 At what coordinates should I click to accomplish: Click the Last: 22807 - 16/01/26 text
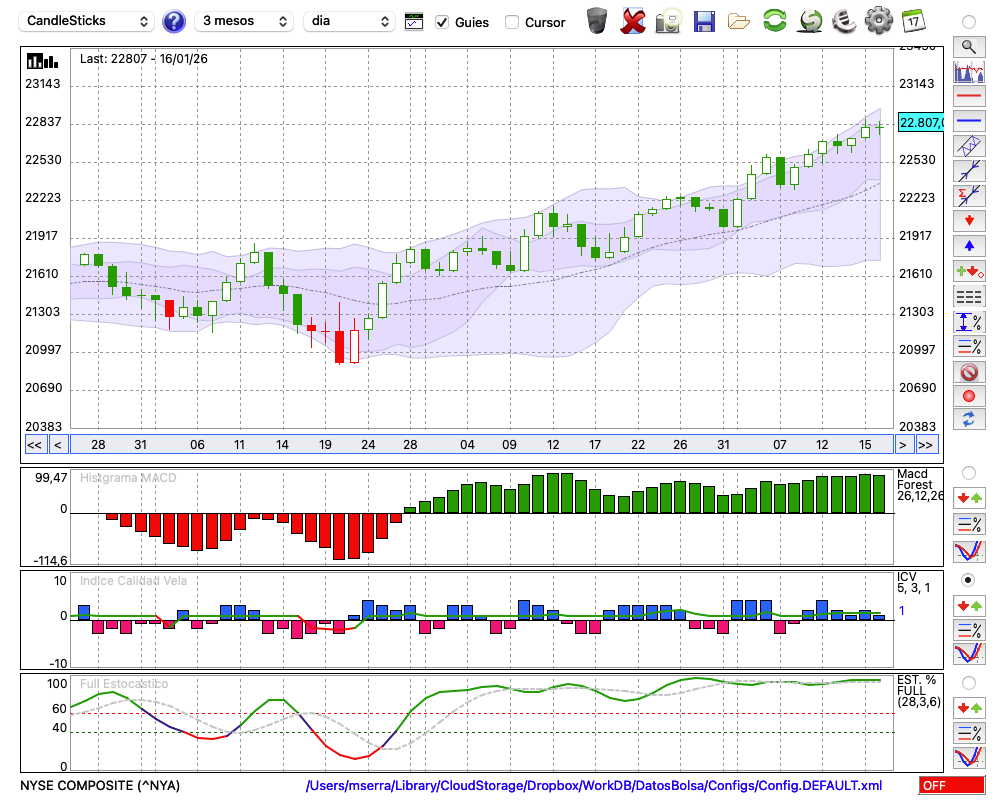pos(143,59)
